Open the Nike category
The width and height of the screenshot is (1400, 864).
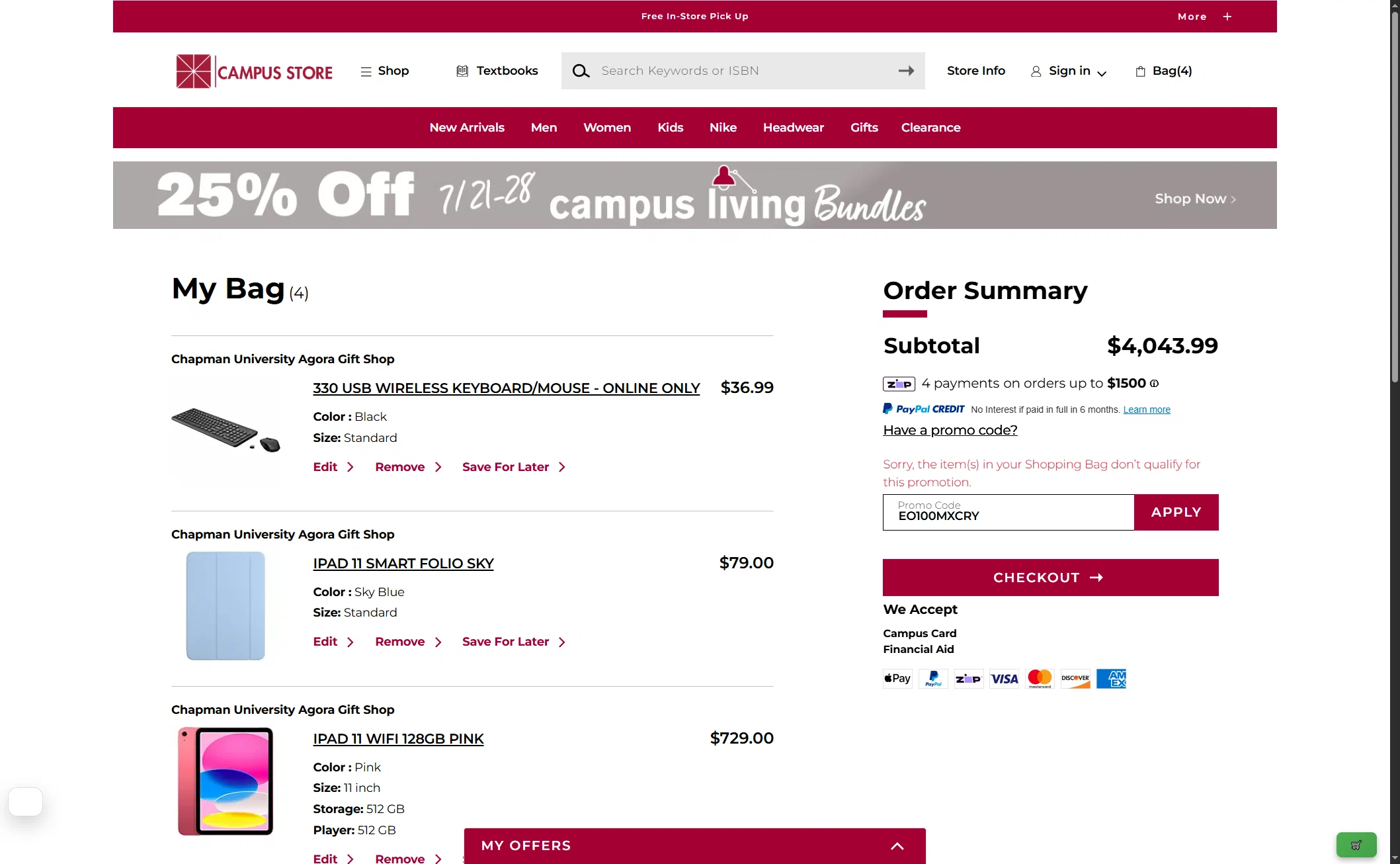[x=723, y=128]
